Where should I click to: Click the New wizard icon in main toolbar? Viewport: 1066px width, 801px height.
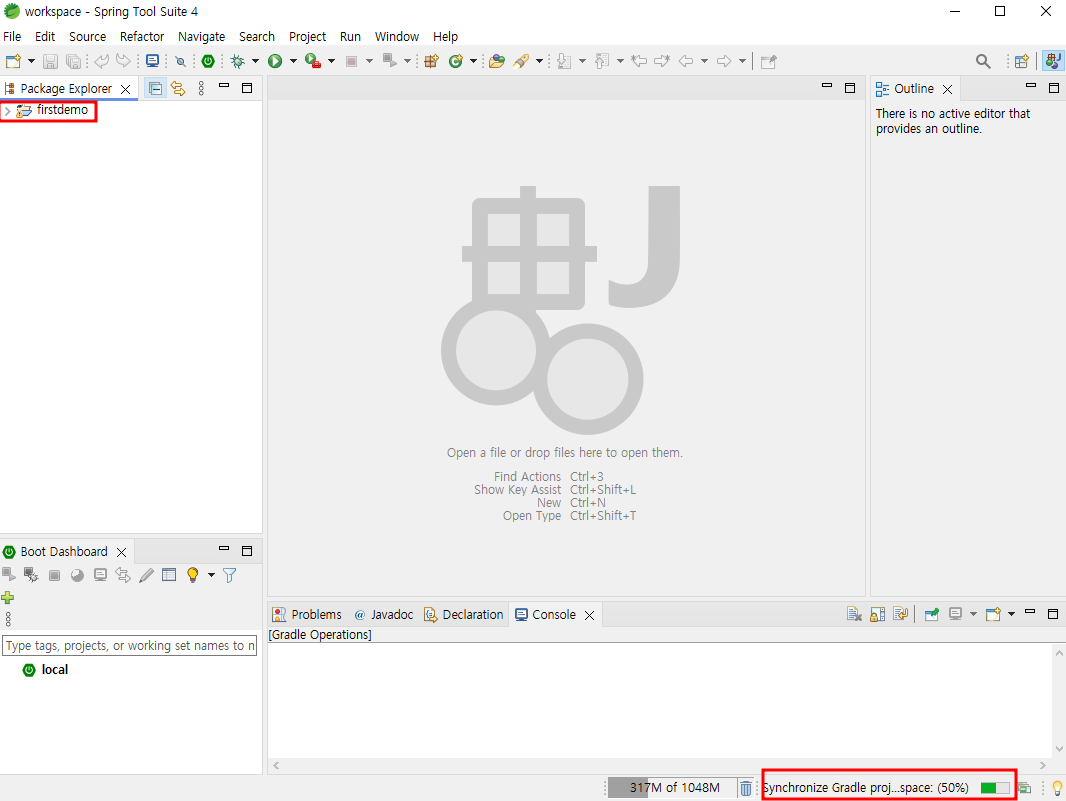[x=13, y=61]
